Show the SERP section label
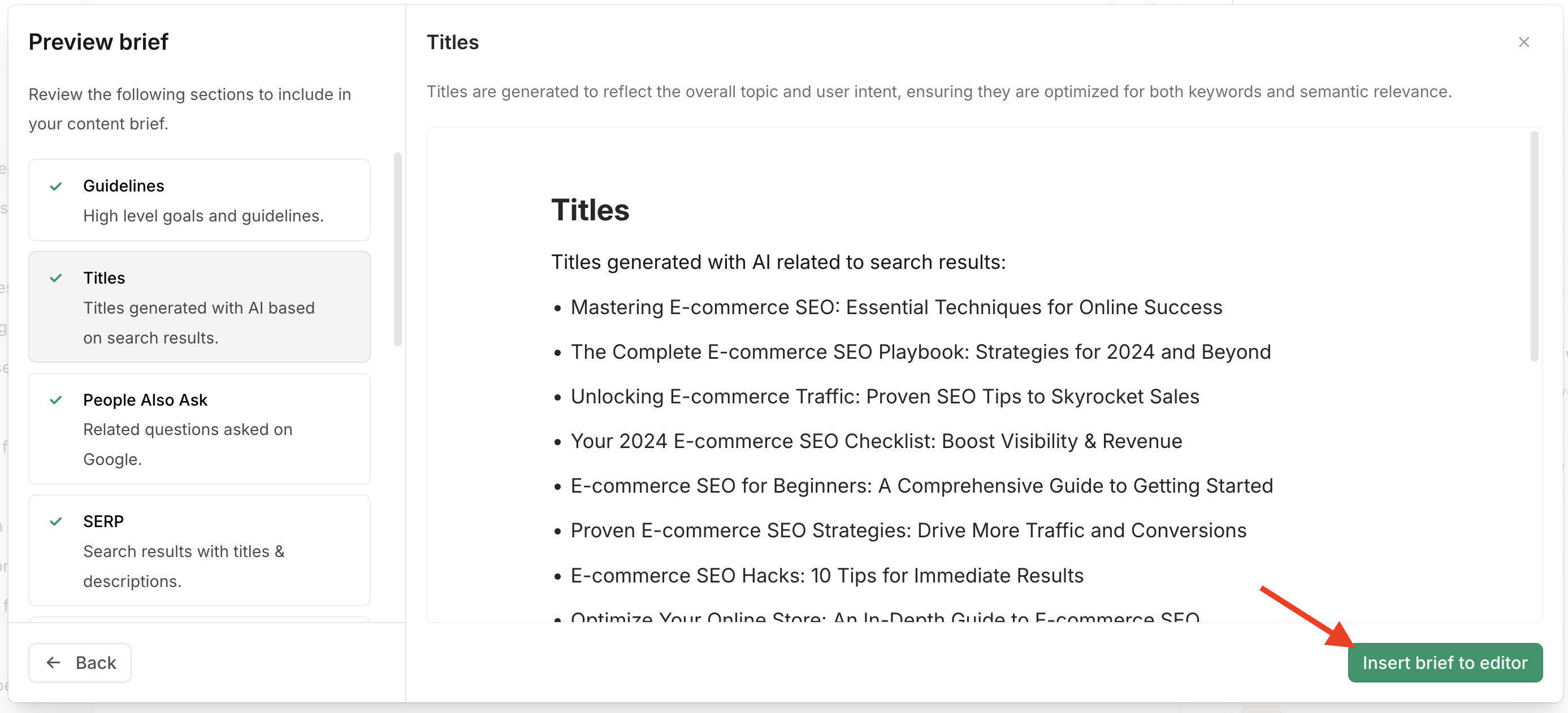 (x=103, y=521)
